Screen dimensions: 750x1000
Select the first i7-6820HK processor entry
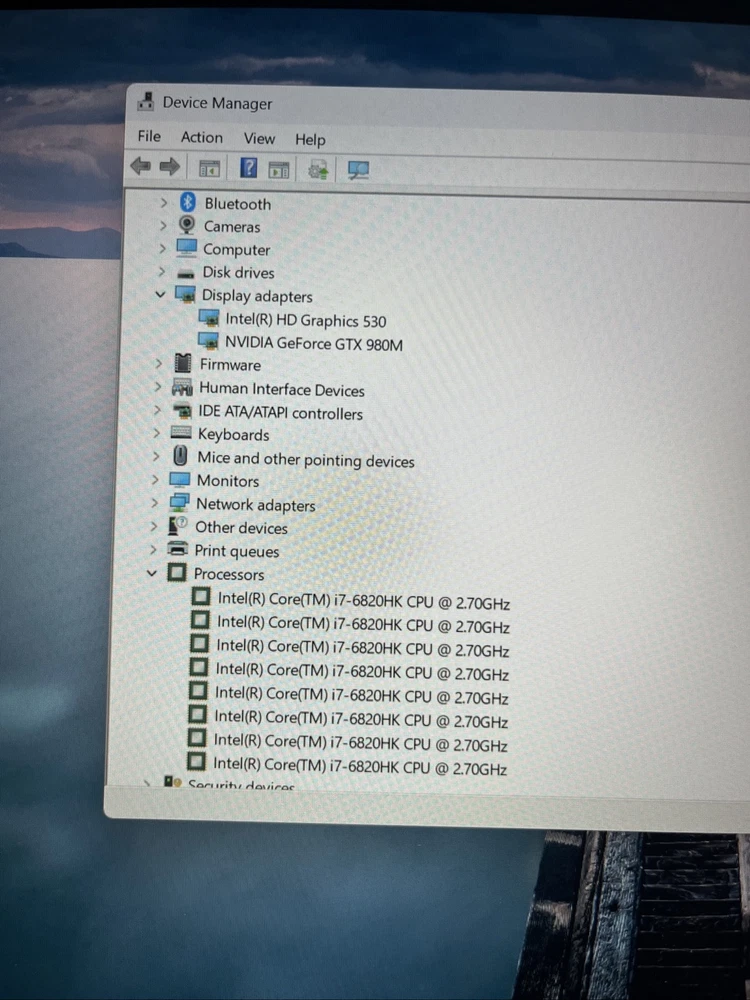[364, 600]
